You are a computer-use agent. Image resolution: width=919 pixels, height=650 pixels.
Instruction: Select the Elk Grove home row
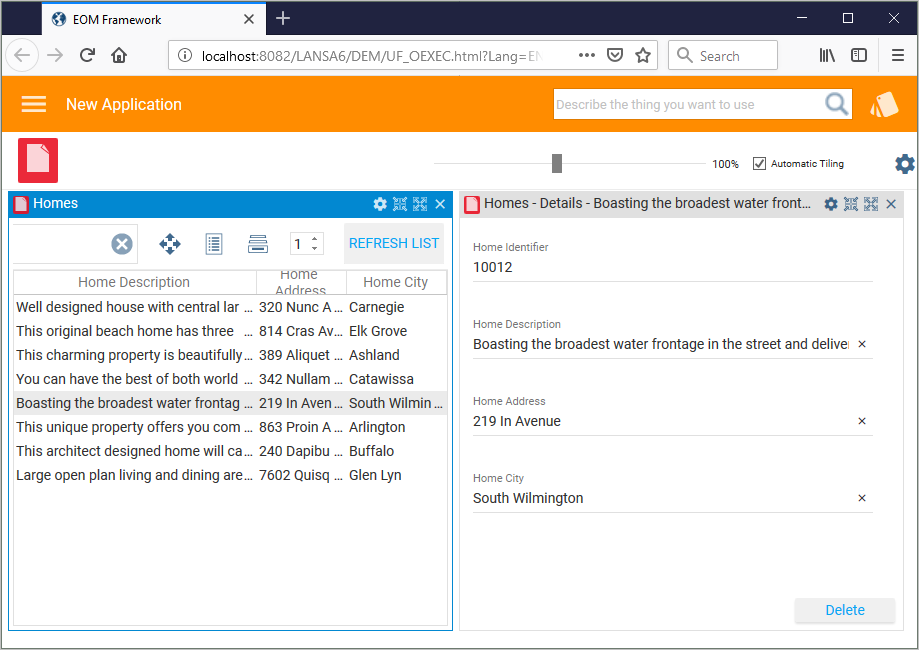[230, 331]
